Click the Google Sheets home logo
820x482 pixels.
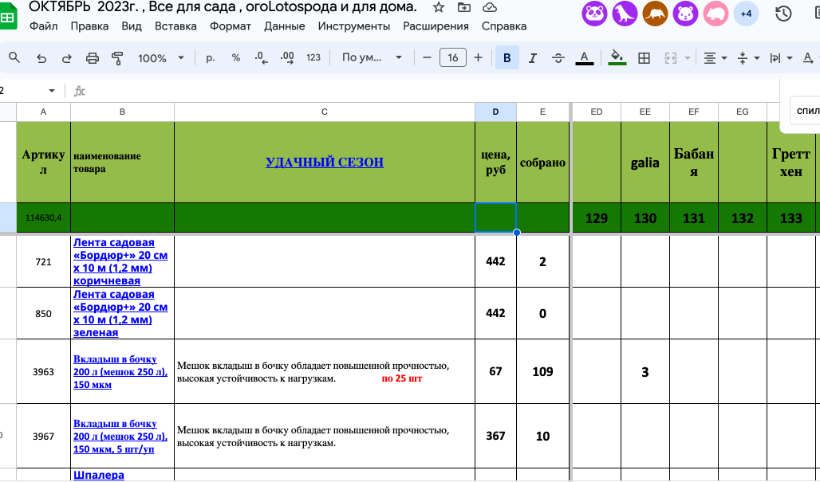click(10, 14)
